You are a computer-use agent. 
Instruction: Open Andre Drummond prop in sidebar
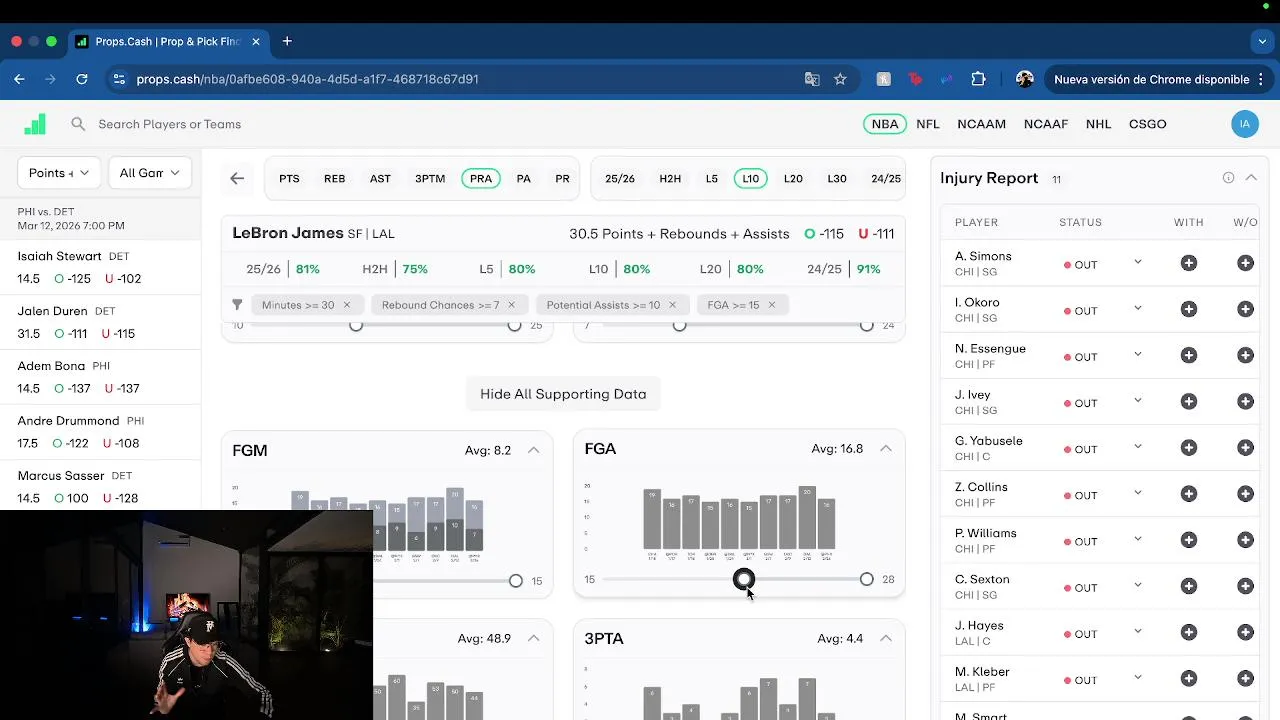coord(100,432)
